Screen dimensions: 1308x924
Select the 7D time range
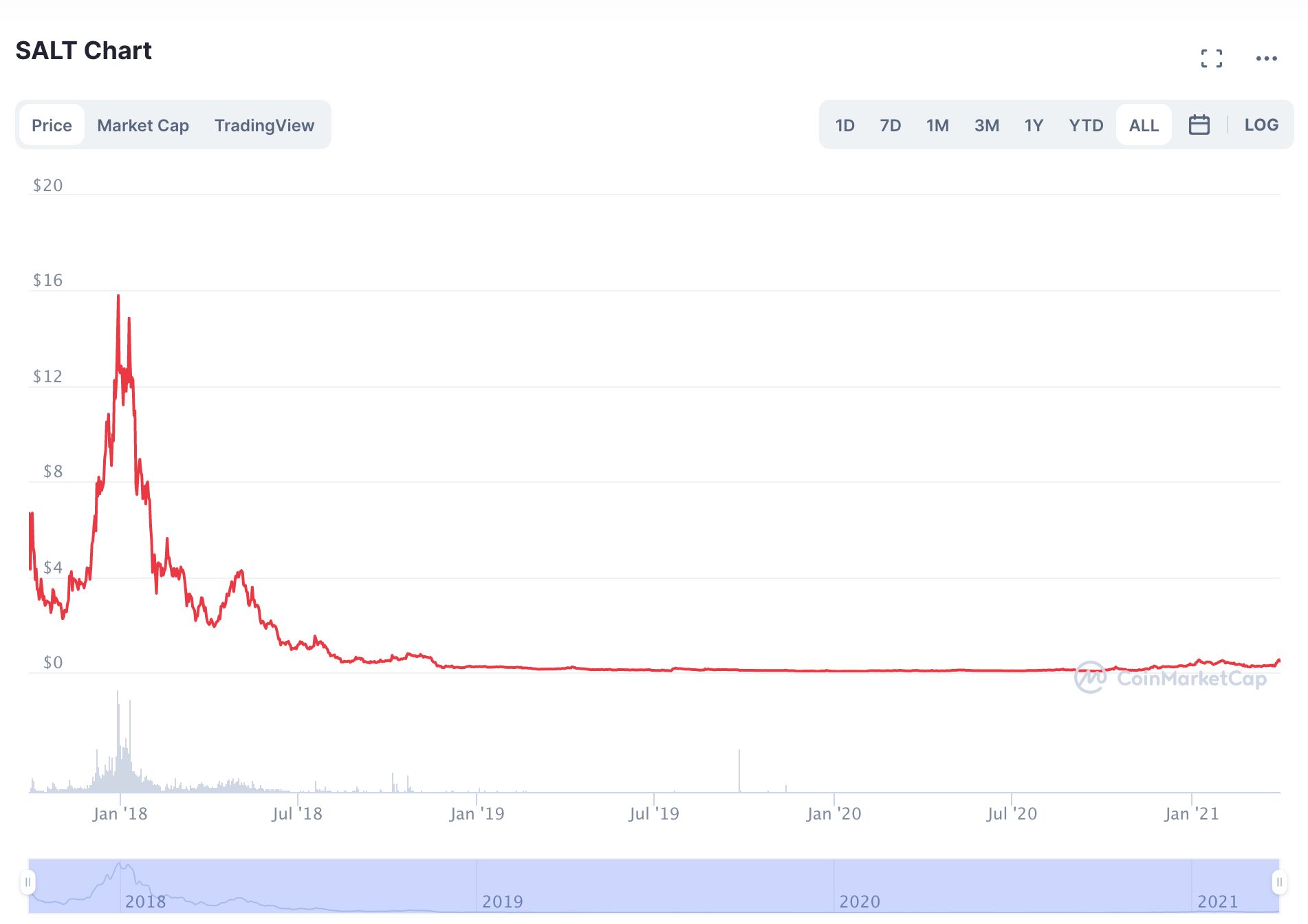tap(890, 125)
